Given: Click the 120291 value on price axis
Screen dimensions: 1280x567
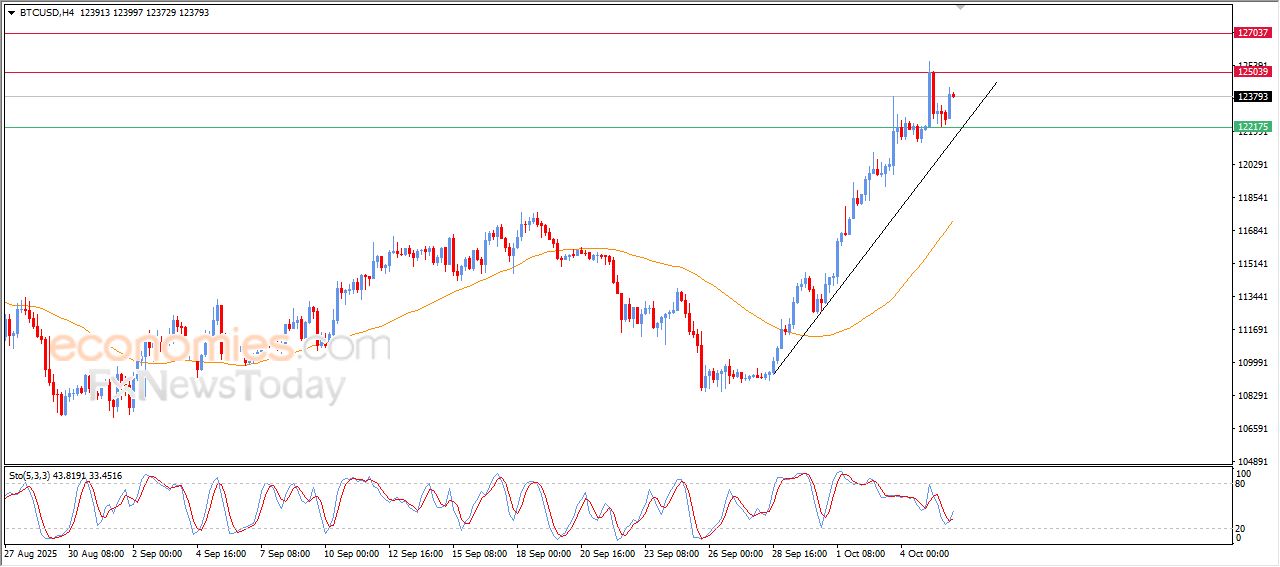Looking at the screenshot, I should point(1252,165).
